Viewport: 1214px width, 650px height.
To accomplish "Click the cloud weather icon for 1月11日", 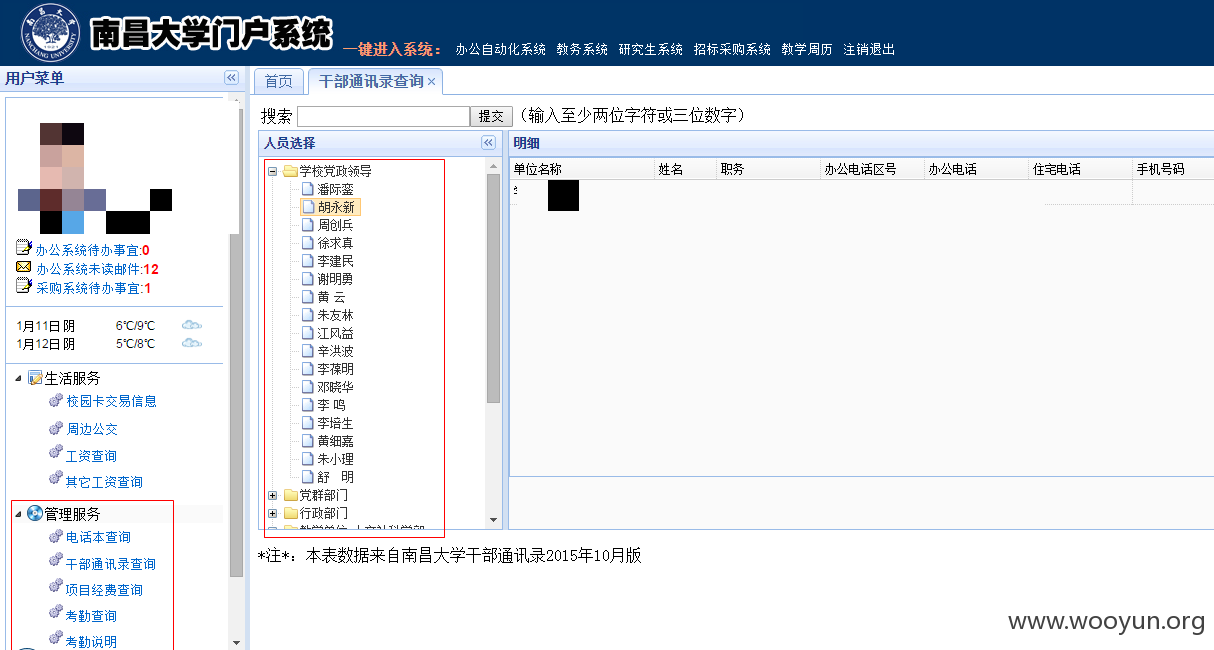I will (192, 325).
